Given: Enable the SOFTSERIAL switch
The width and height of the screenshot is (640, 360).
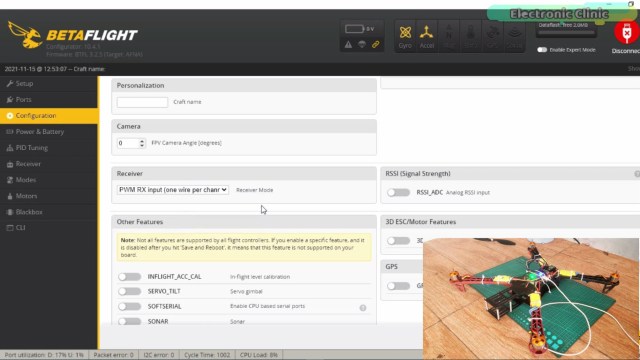Looking at the screenshot, I should tap(130, 306).
